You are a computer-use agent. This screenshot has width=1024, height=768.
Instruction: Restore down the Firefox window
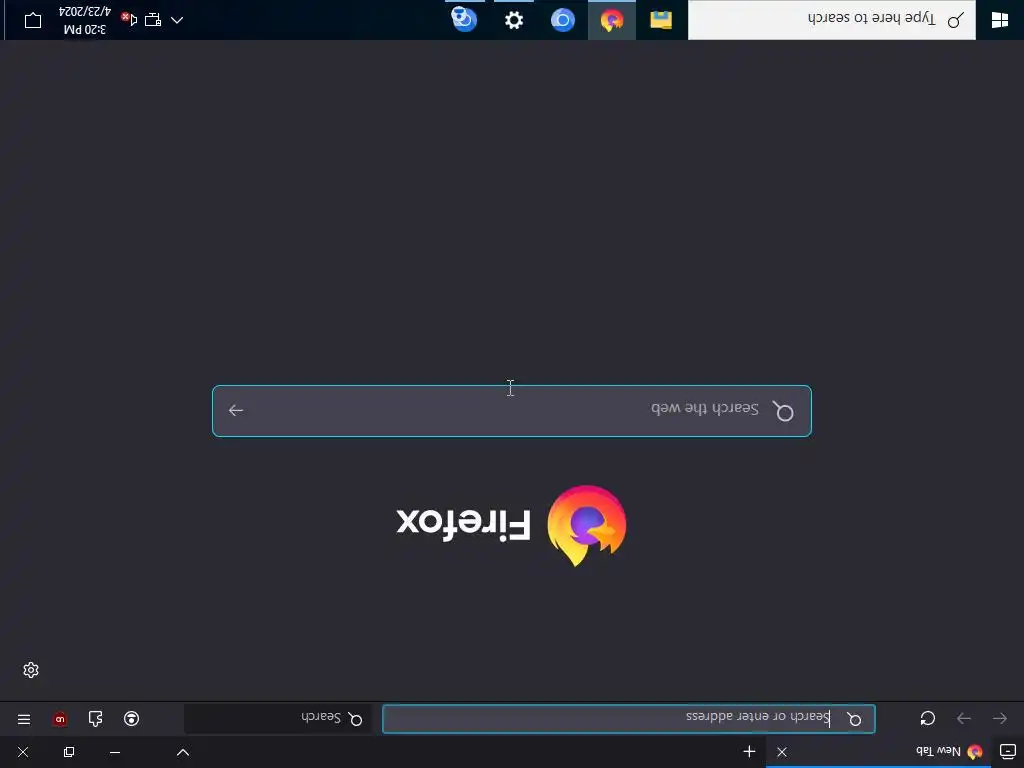tap(69, 752)
